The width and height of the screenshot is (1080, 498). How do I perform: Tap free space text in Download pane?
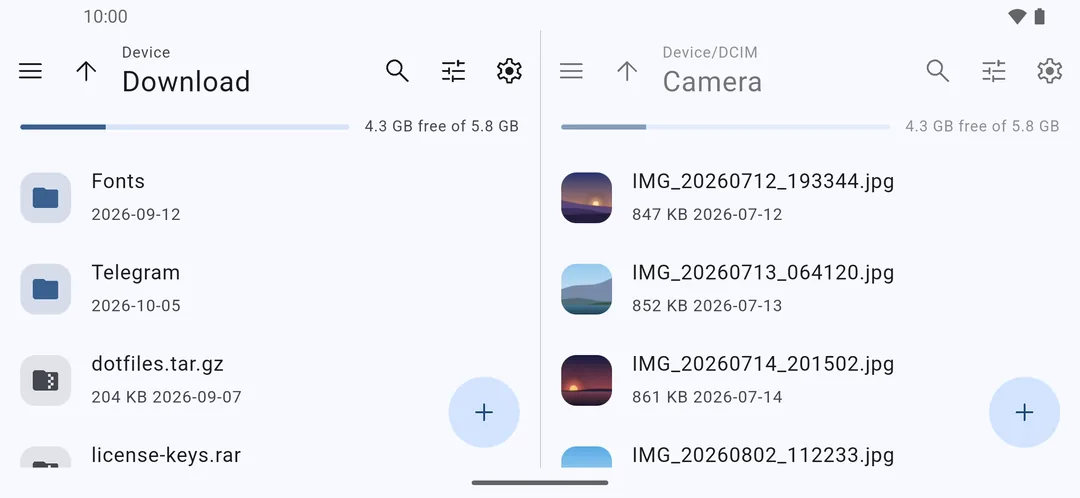442,126
